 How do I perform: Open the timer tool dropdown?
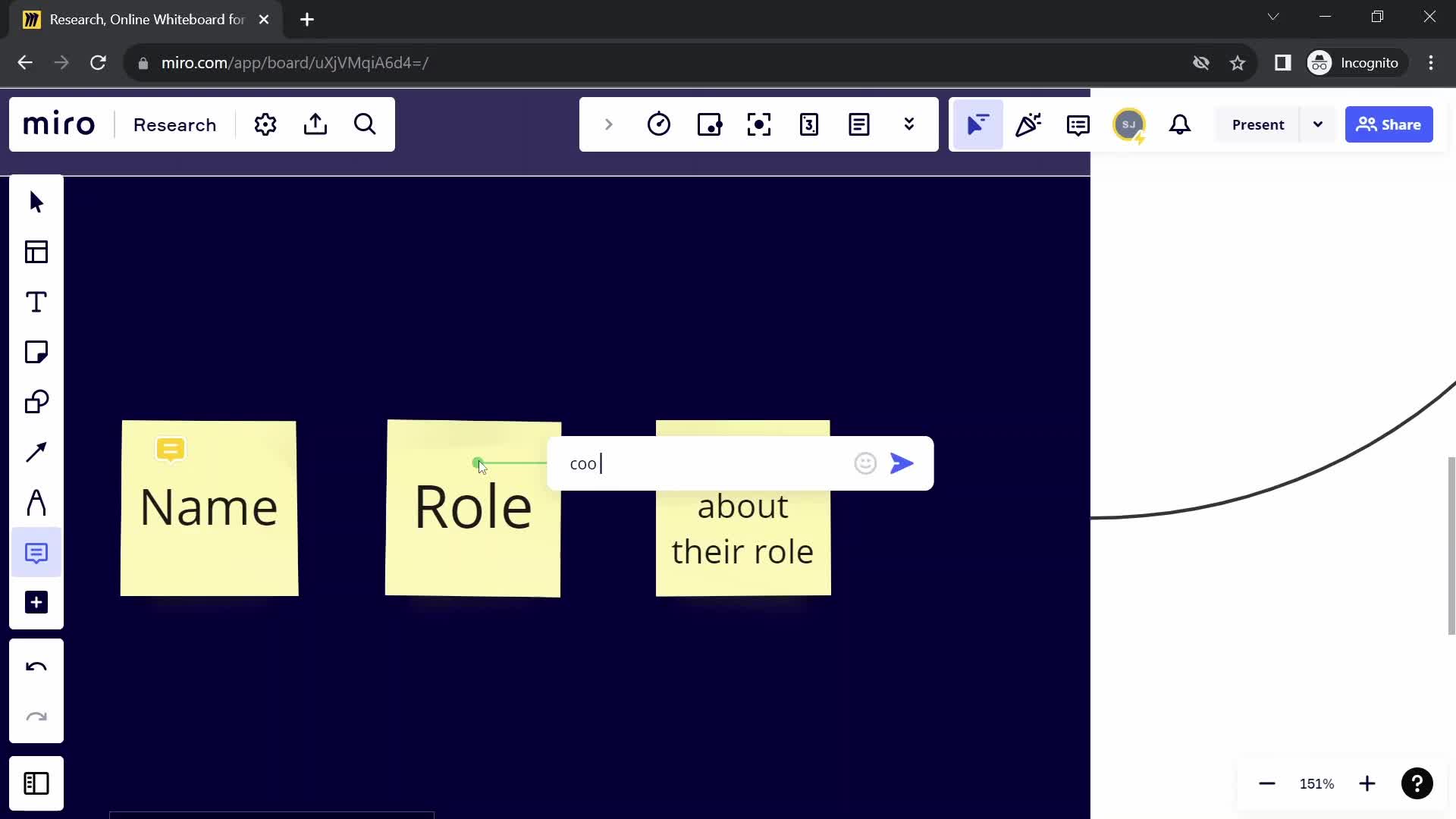pos(660,124)
